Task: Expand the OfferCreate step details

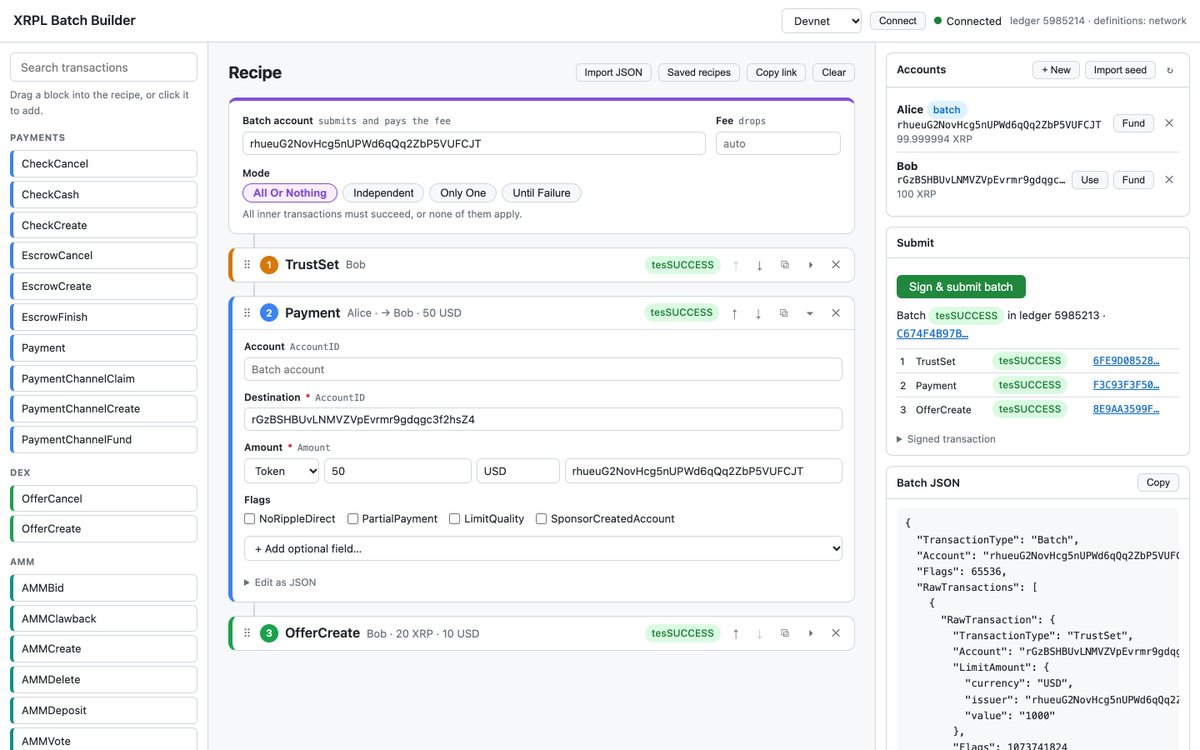Action: pyautogui.click(x=810, y=633)
